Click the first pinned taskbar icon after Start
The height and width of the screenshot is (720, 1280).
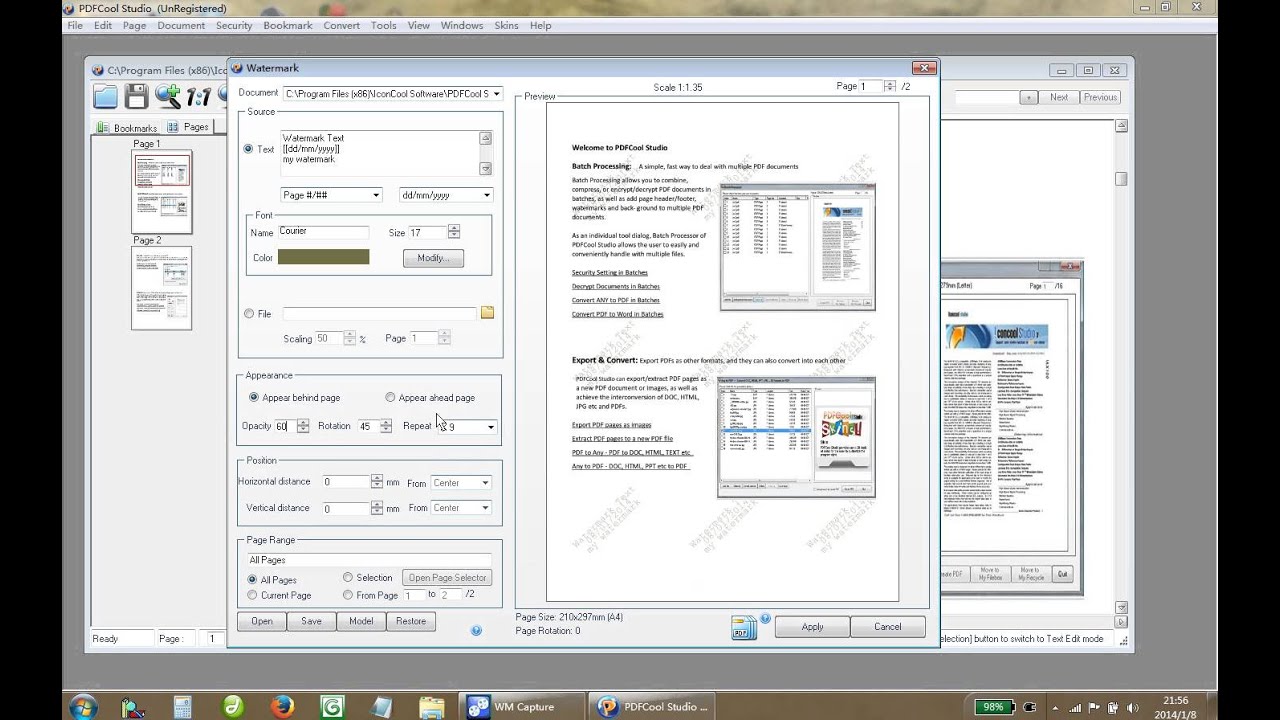point(132,708)
